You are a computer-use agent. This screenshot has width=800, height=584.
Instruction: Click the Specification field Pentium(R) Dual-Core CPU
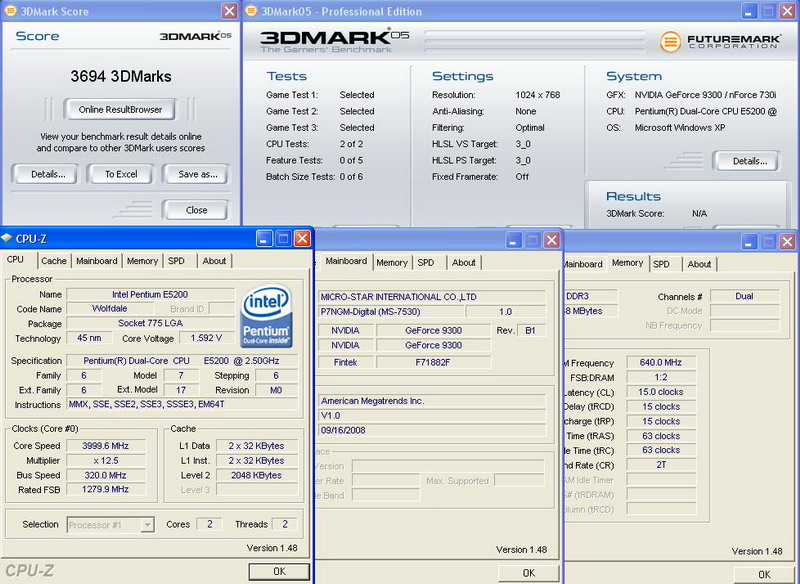(182, 361)
